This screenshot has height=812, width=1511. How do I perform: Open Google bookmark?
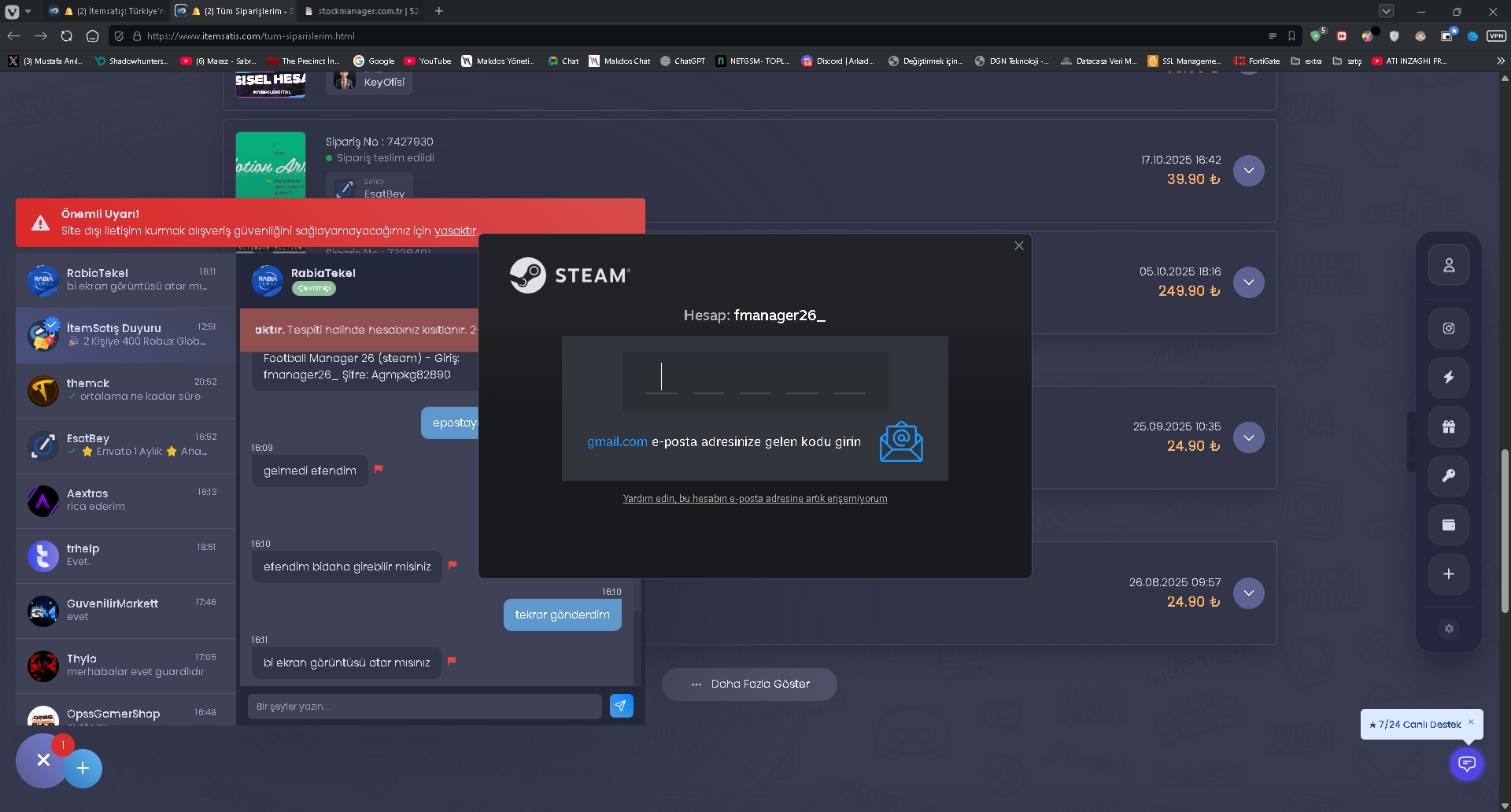[x=374, y=61]
